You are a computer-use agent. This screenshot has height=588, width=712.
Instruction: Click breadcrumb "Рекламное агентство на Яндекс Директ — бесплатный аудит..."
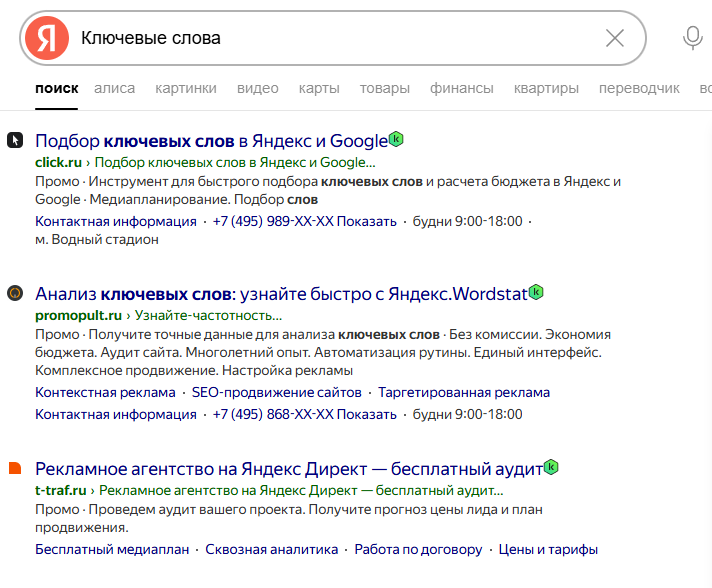point(301,490)
